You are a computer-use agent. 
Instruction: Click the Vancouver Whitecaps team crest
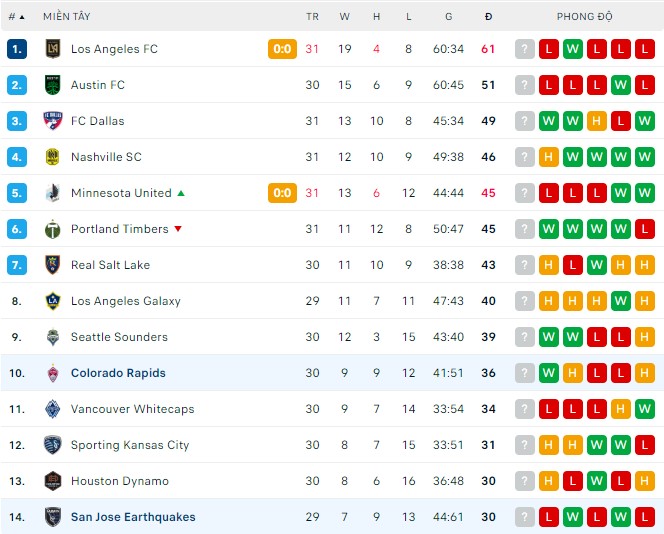[53, 409]
